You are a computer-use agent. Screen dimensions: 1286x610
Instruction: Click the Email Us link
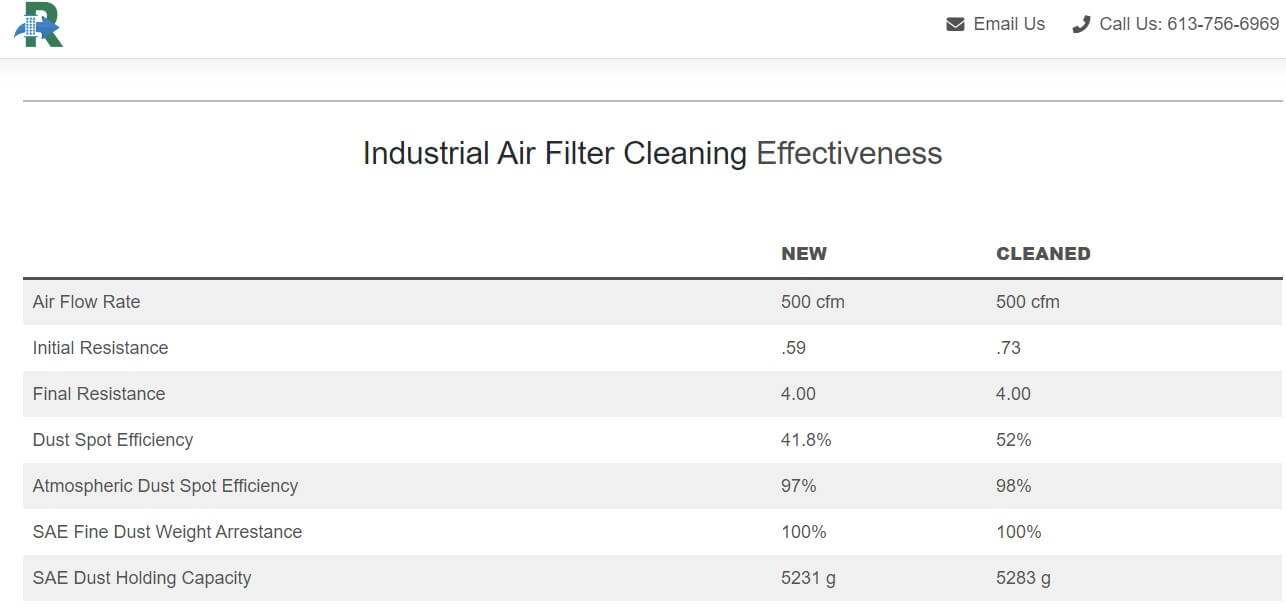pyautogui.click(x=1008, y=23)
